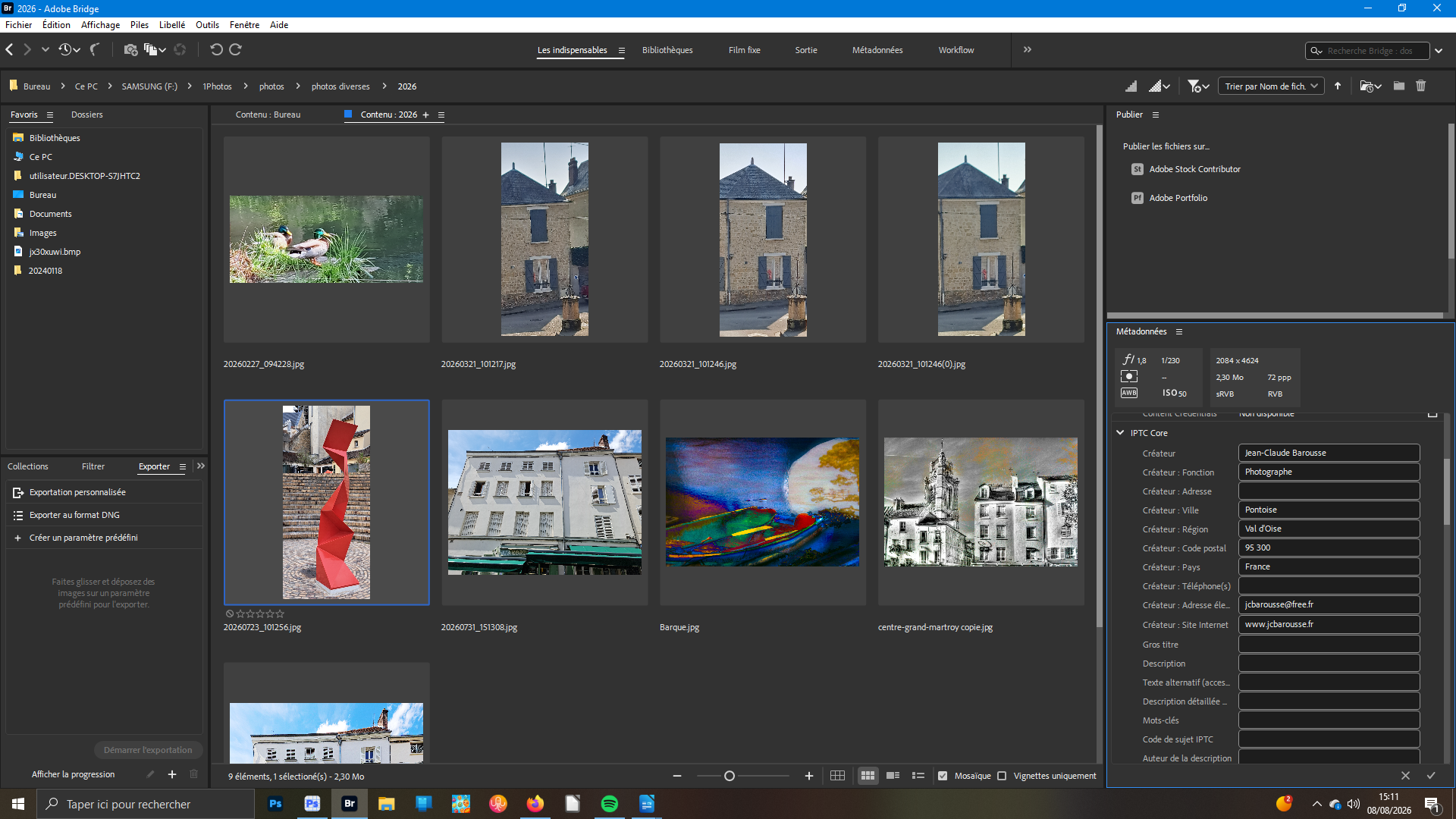
Task: Open the refine (review mode) menu
Action: [155, 50]
